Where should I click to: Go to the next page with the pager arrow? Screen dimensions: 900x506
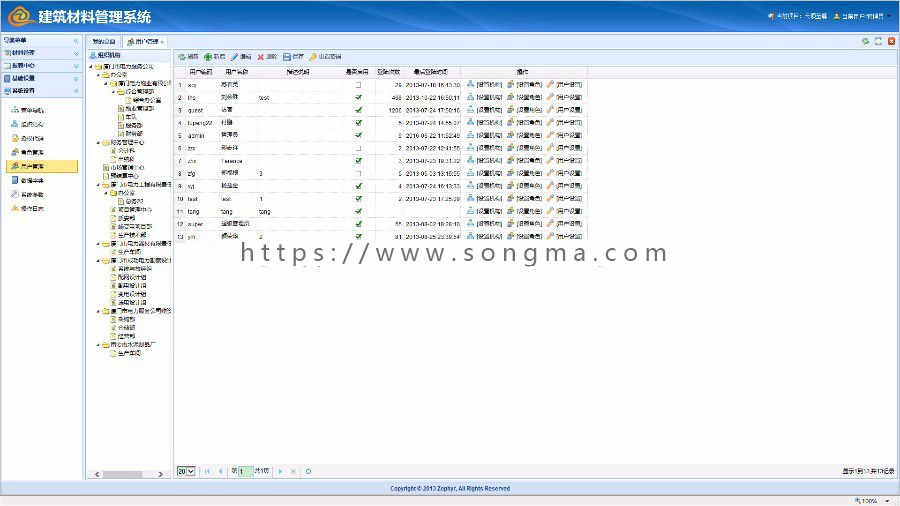[x=281, y=472]
